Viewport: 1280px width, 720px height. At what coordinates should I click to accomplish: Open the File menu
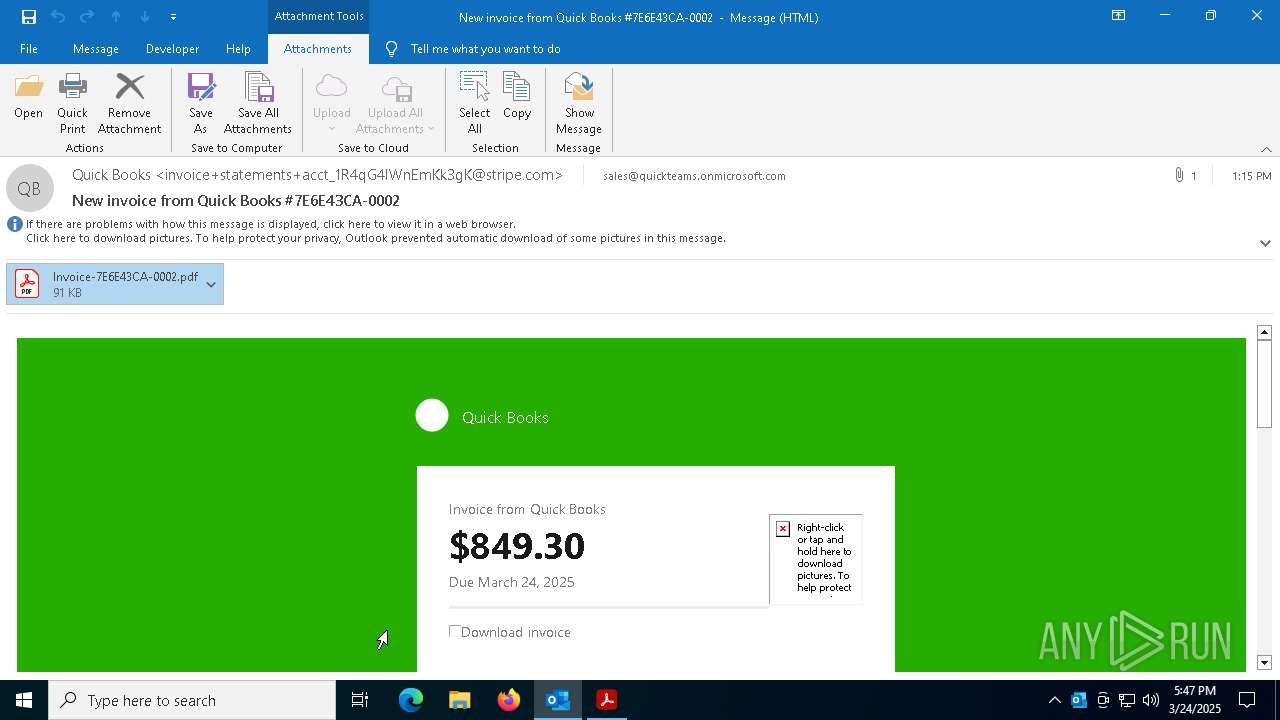click(x=29, y=49)
